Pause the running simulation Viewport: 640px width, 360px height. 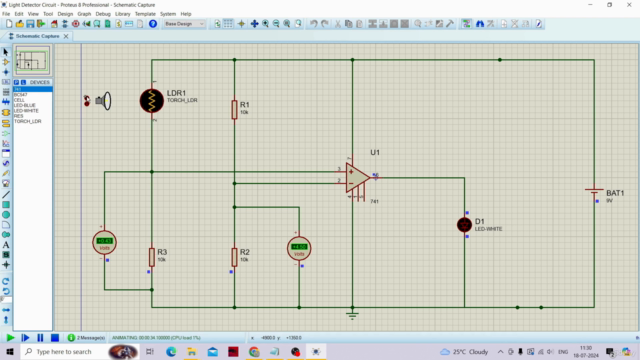pyautogui.click(x=40, y=338)
